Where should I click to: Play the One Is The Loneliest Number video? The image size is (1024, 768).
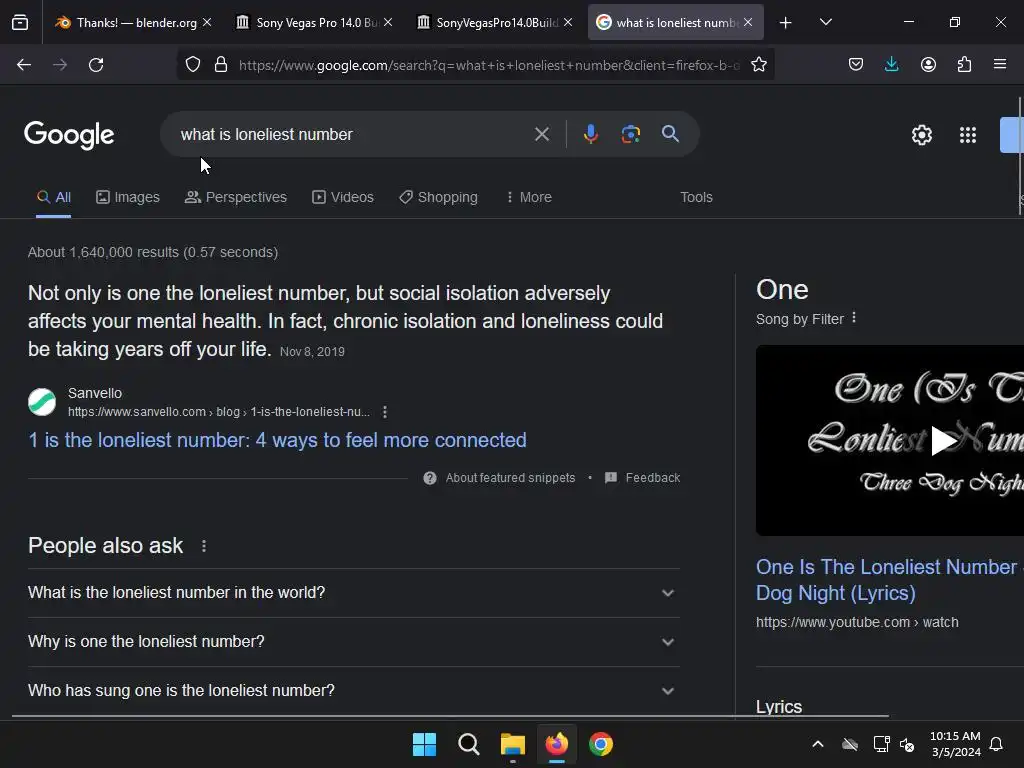(x=943, y=441)
